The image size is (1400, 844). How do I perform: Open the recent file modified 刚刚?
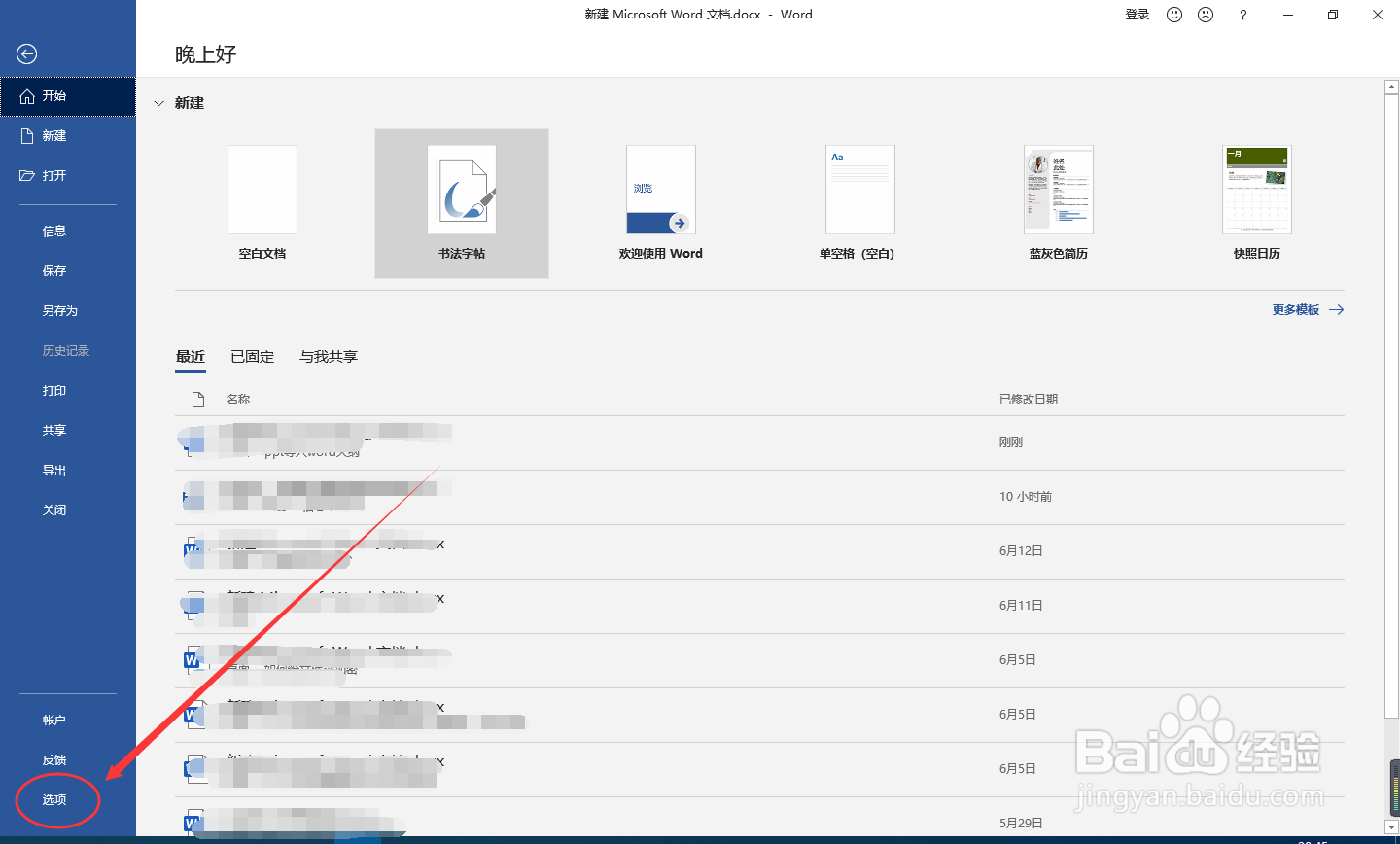(x=759, y=442)
